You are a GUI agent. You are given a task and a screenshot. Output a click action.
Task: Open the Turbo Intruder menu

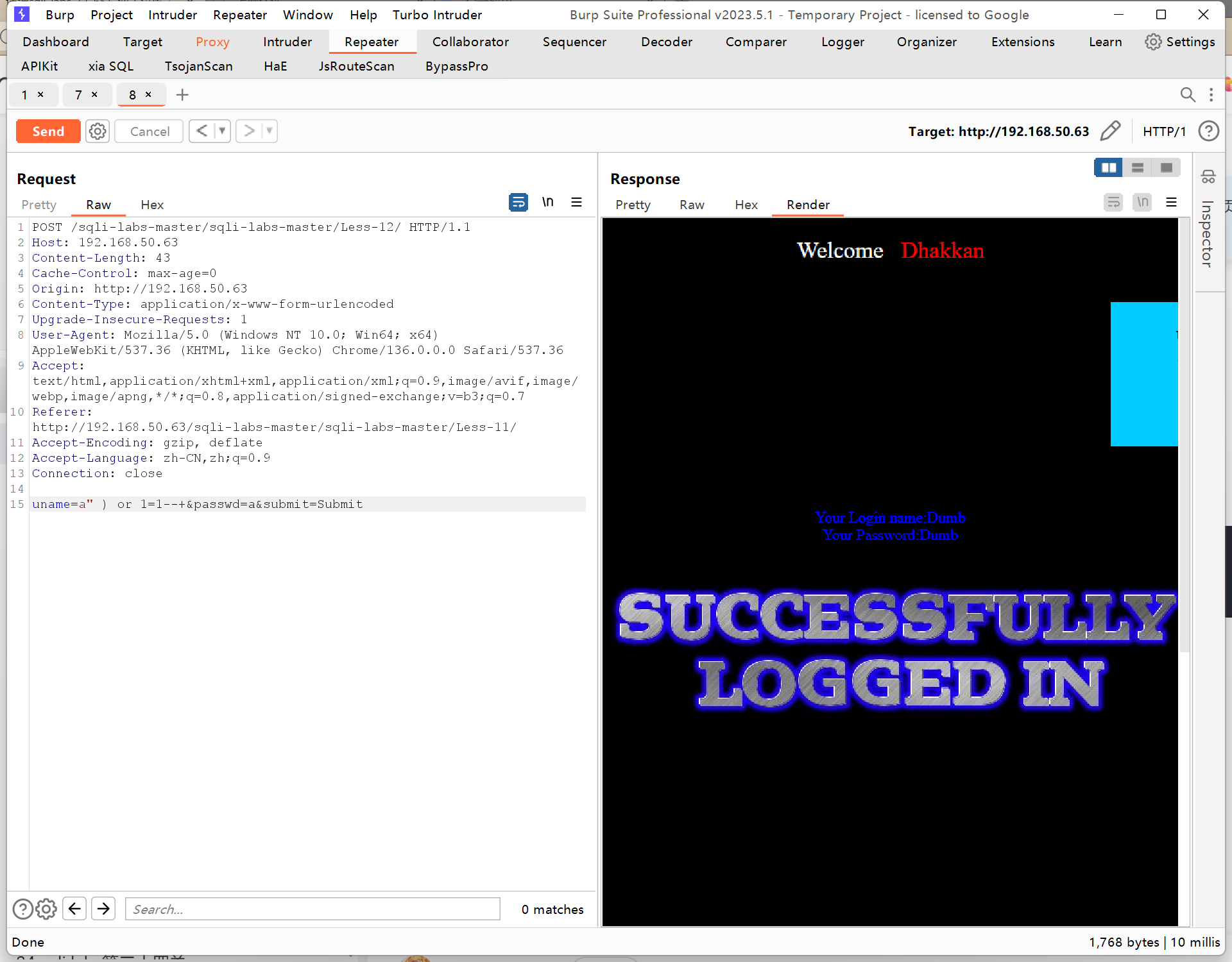point(437,15)
